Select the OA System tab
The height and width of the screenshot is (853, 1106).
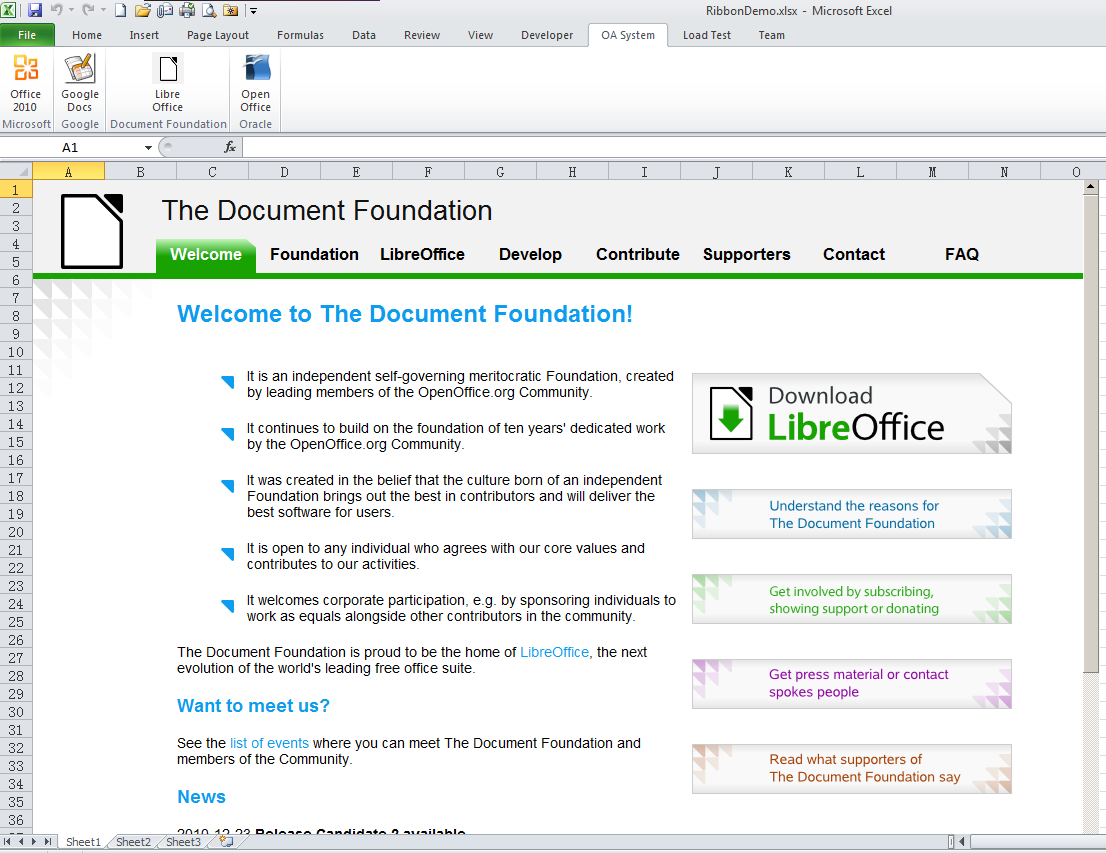[x=628, y=35]
